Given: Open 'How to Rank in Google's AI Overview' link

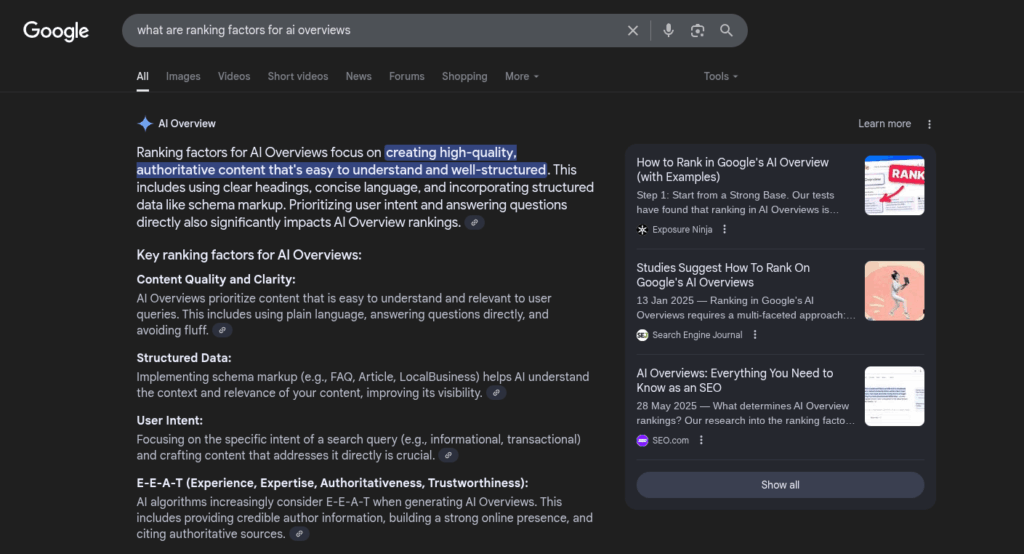Looking at the screenshot, I should [733, 170].
